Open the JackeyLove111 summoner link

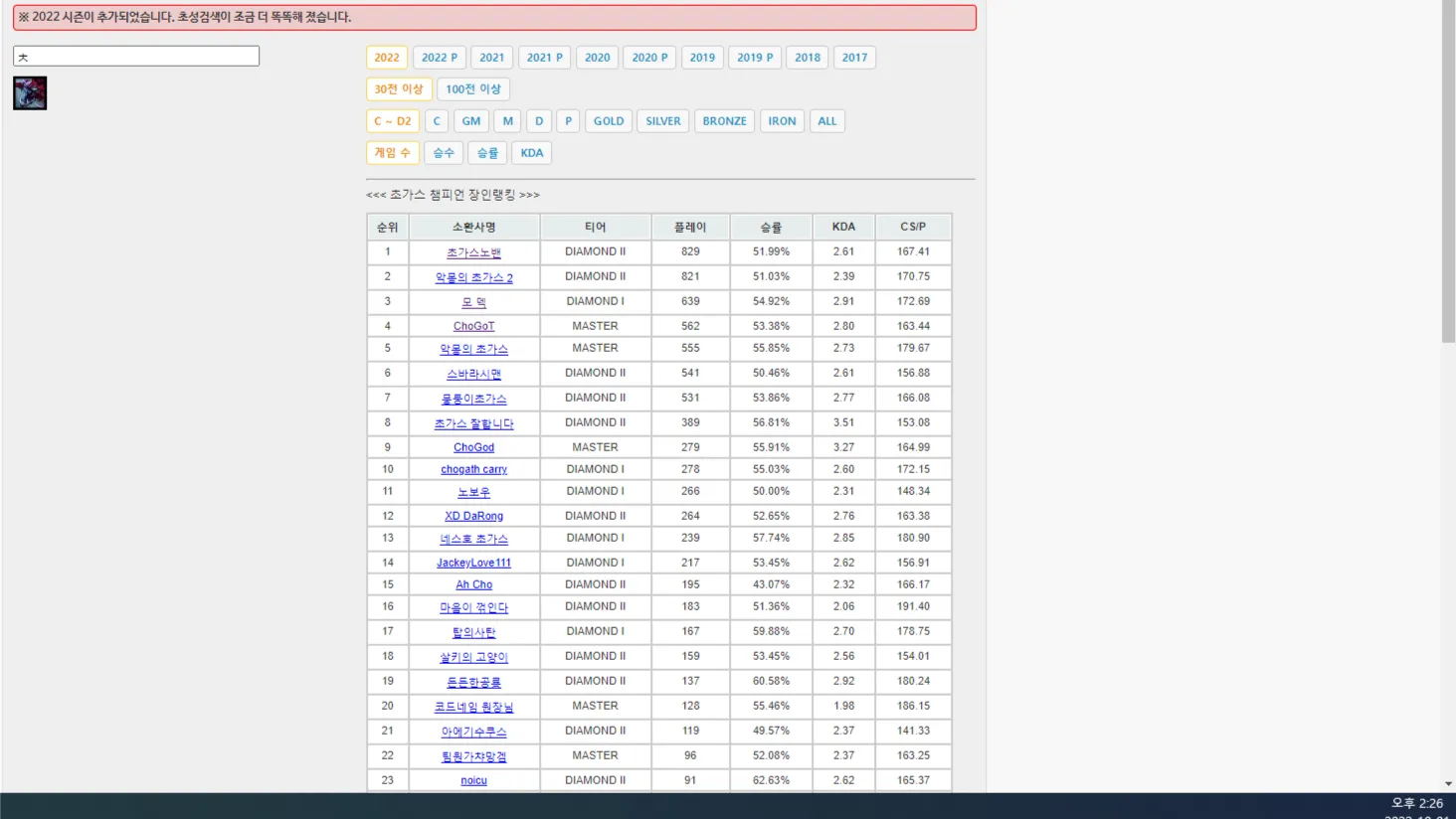[x=474, y=563]
